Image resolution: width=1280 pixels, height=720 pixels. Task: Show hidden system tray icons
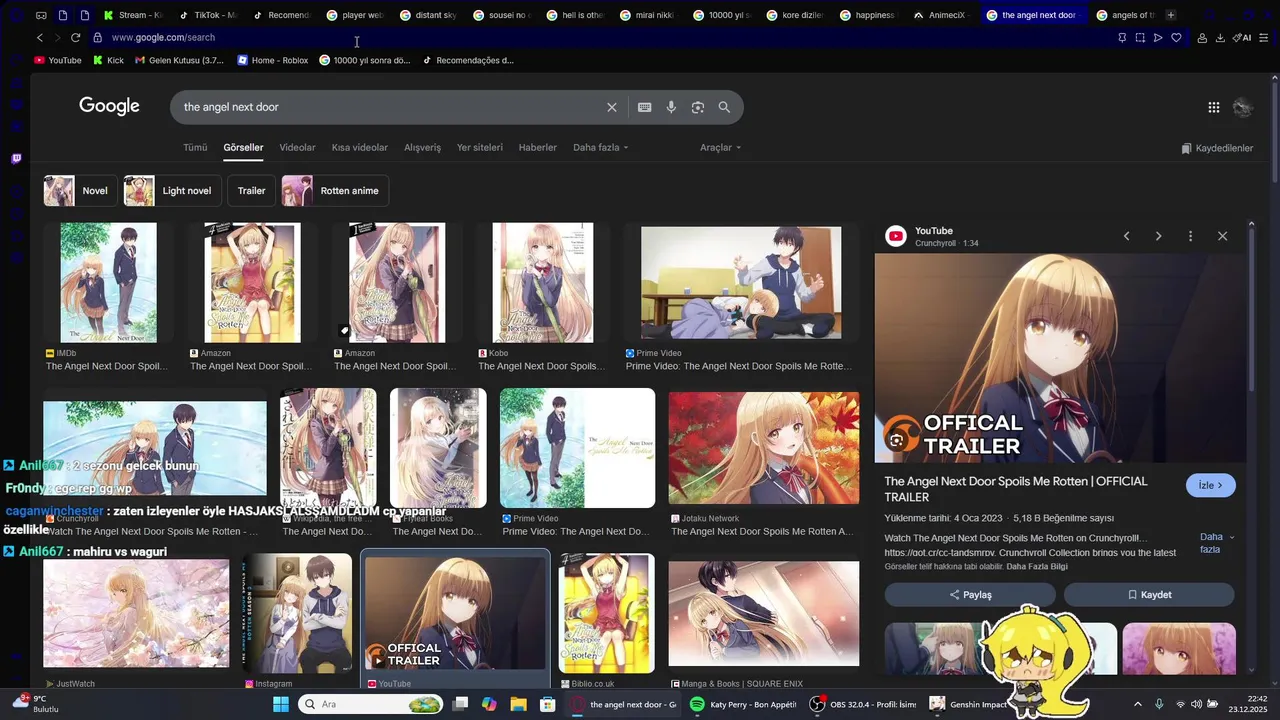coord(1140,704)
